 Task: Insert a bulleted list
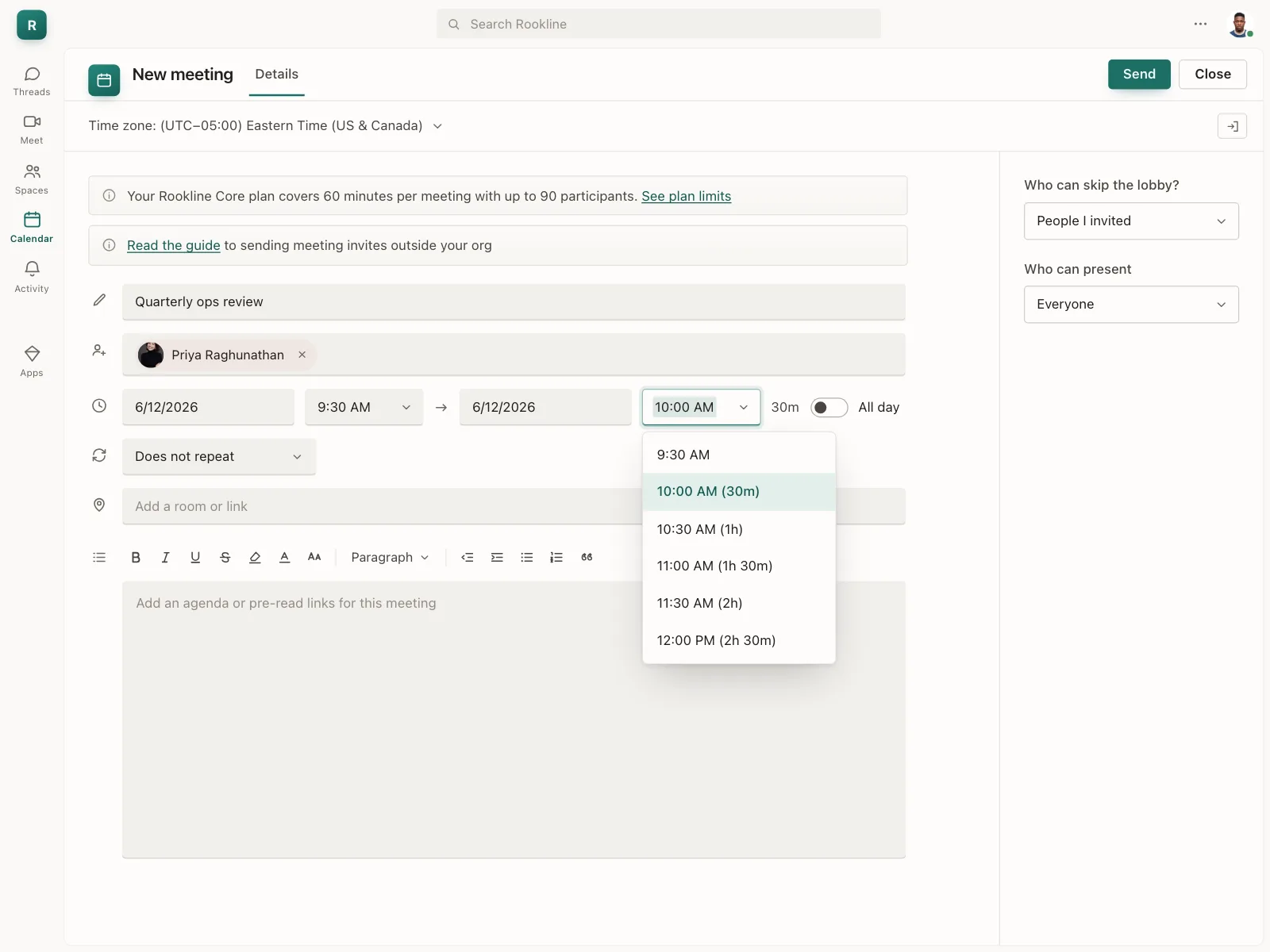(527, 557)
